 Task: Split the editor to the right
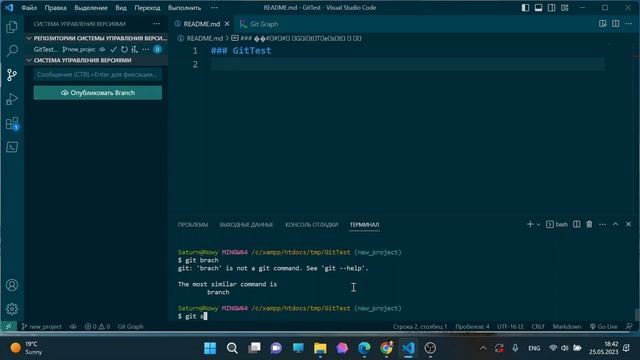tap(616, 24)
